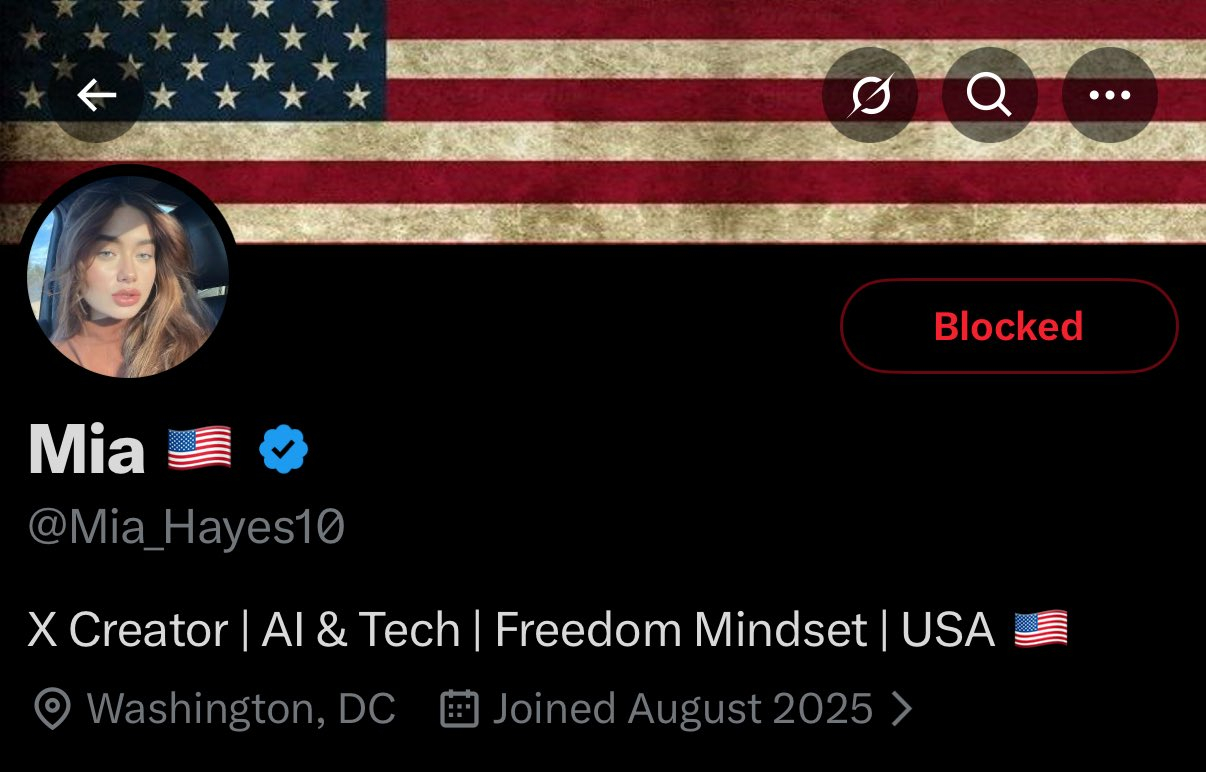This screenshot has height=772, width=1206.
Task: Tap the location pin icon
Action: click(x=51, y=709)
